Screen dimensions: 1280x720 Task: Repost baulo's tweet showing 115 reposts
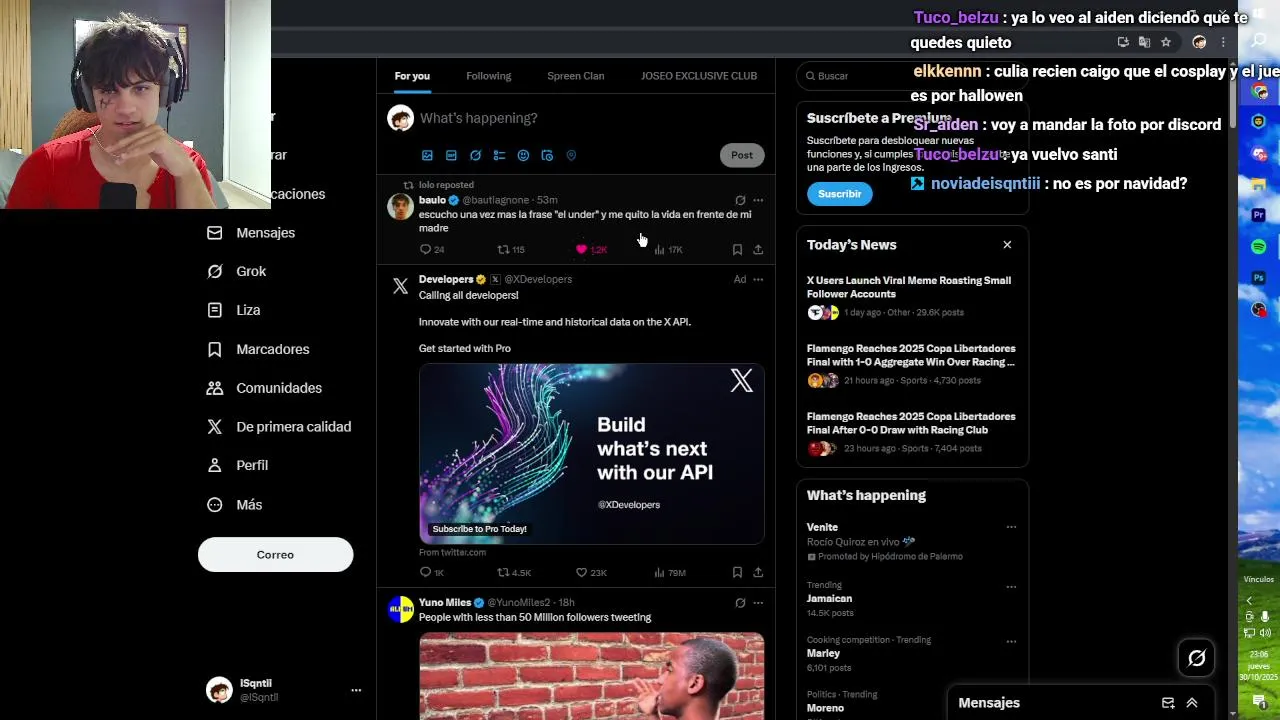click(x=510, y=249)
